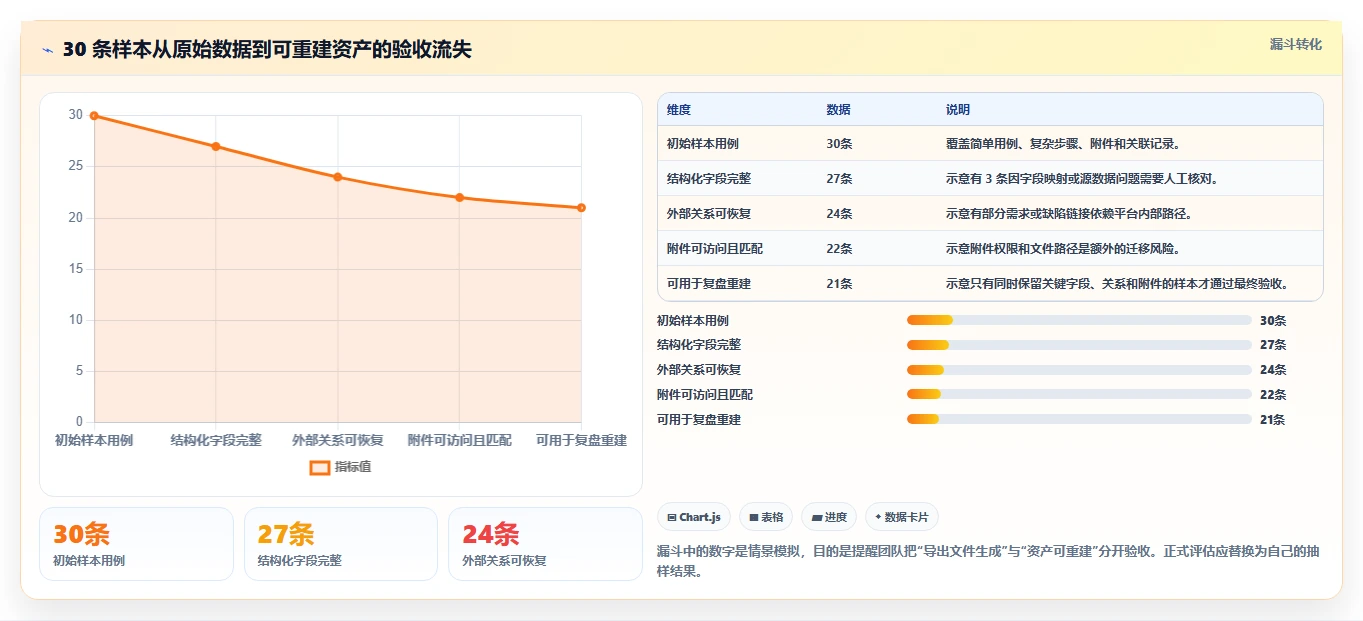
Task: Click the 初始样本用例 table cell
Action: pyautogui.click(x=737, y=143)
